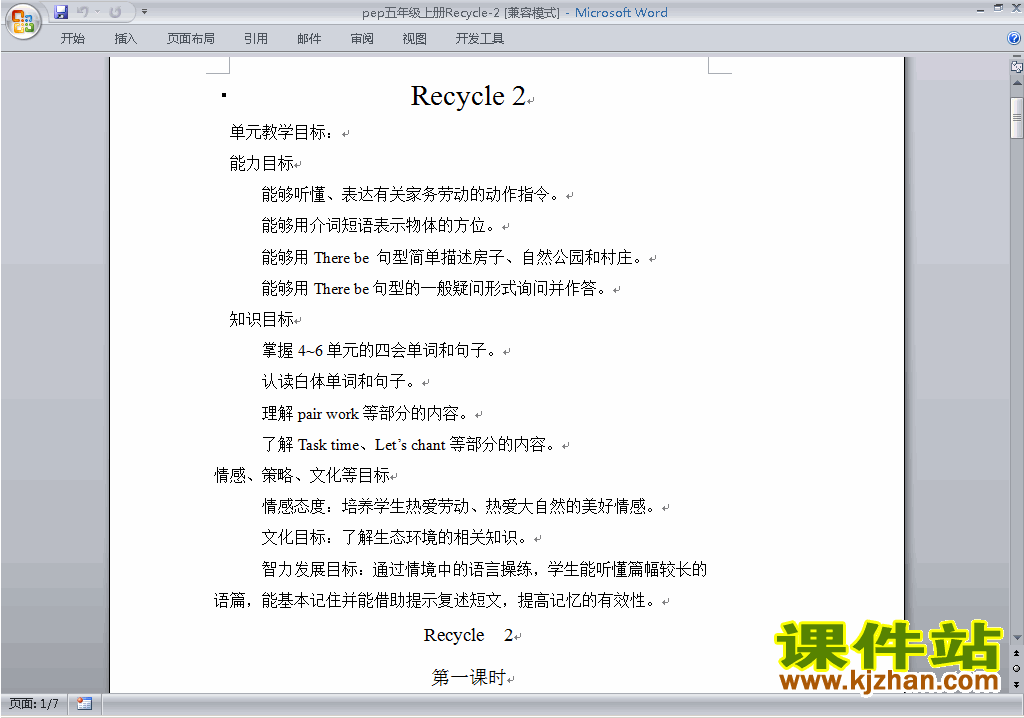Expand Customize Quick Access Toolbar dropdown
Viewport: 1024px width, 718px height.
point(144,12)
